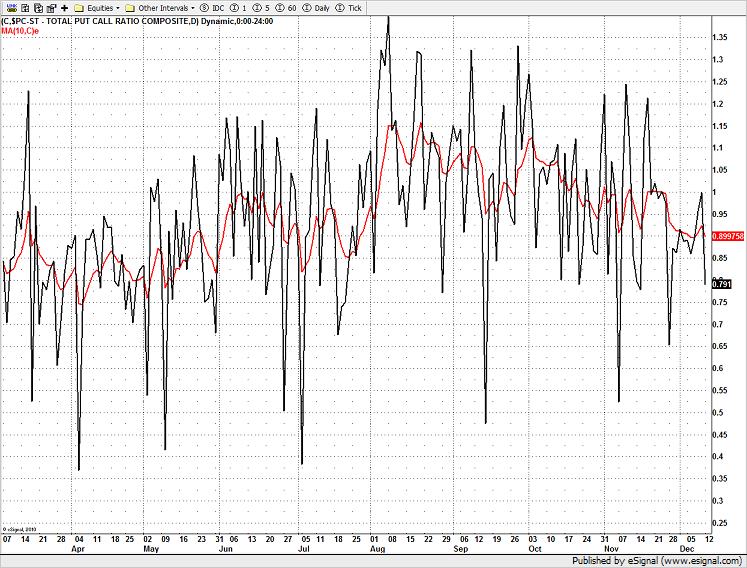Switch to the 60 minute interval
Image resolution: width=747 pixels, height=568 pixels.
click(x=286, y=8)
